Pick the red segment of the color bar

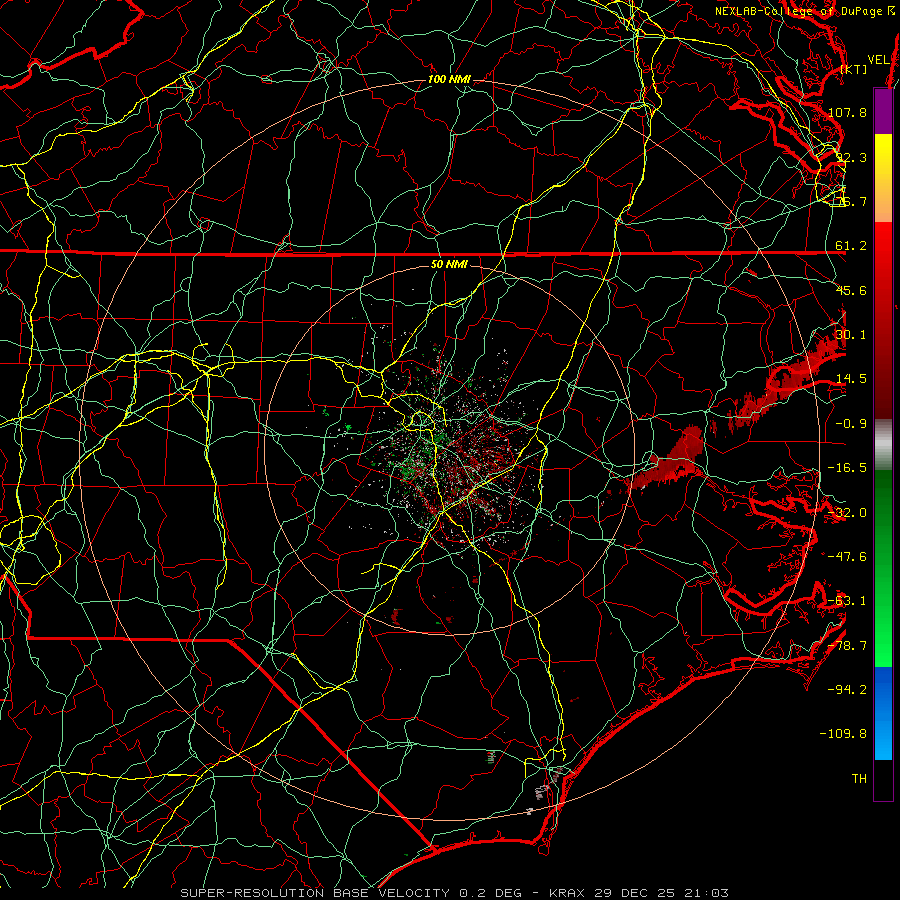pos(883,320)
